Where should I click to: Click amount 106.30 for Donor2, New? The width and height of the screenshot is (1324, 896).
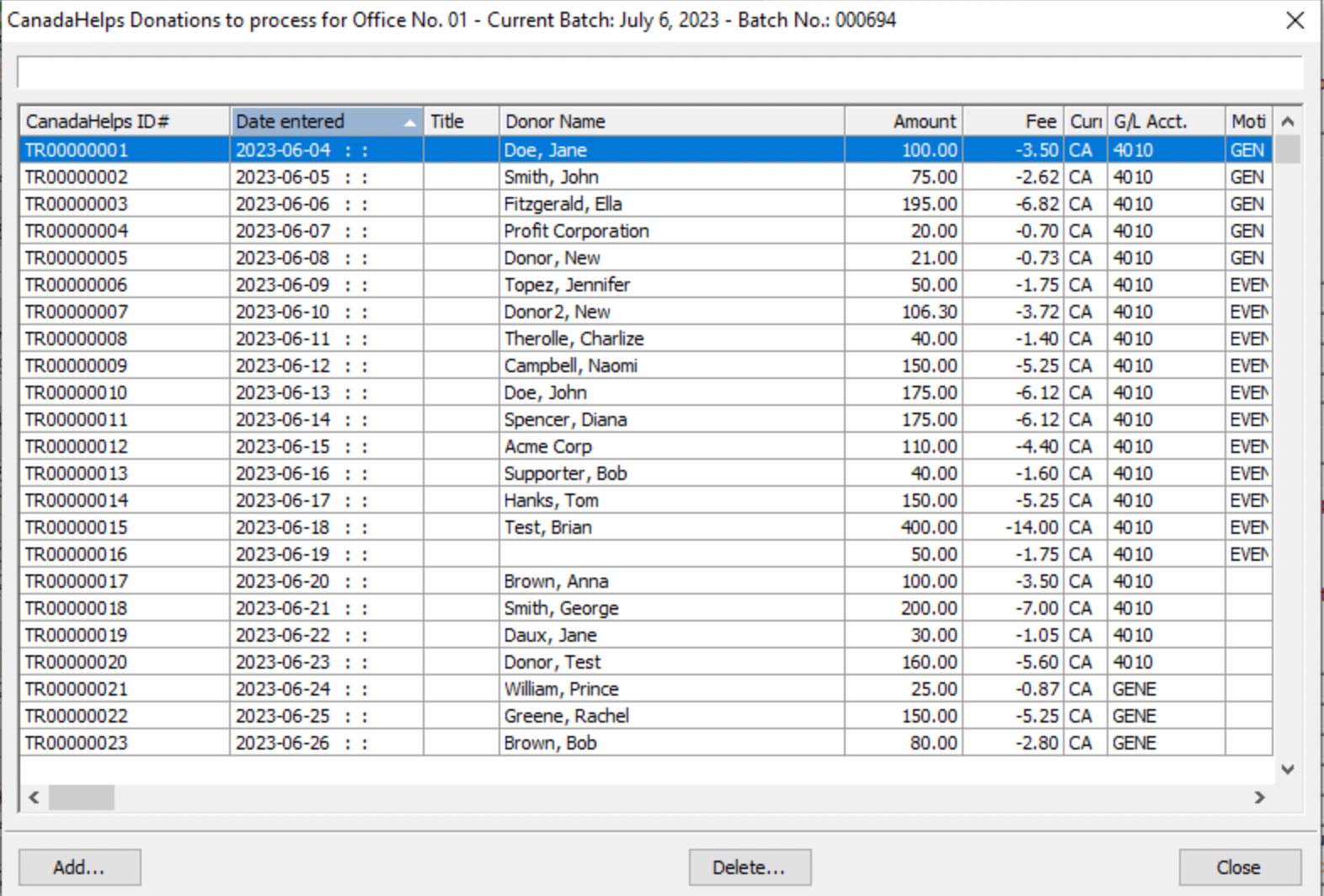click(929, 312)
